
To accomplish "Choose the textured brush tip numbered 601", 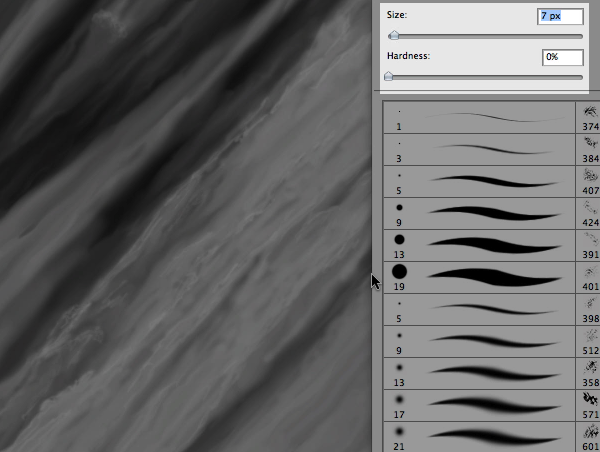I will coord(588,437).
